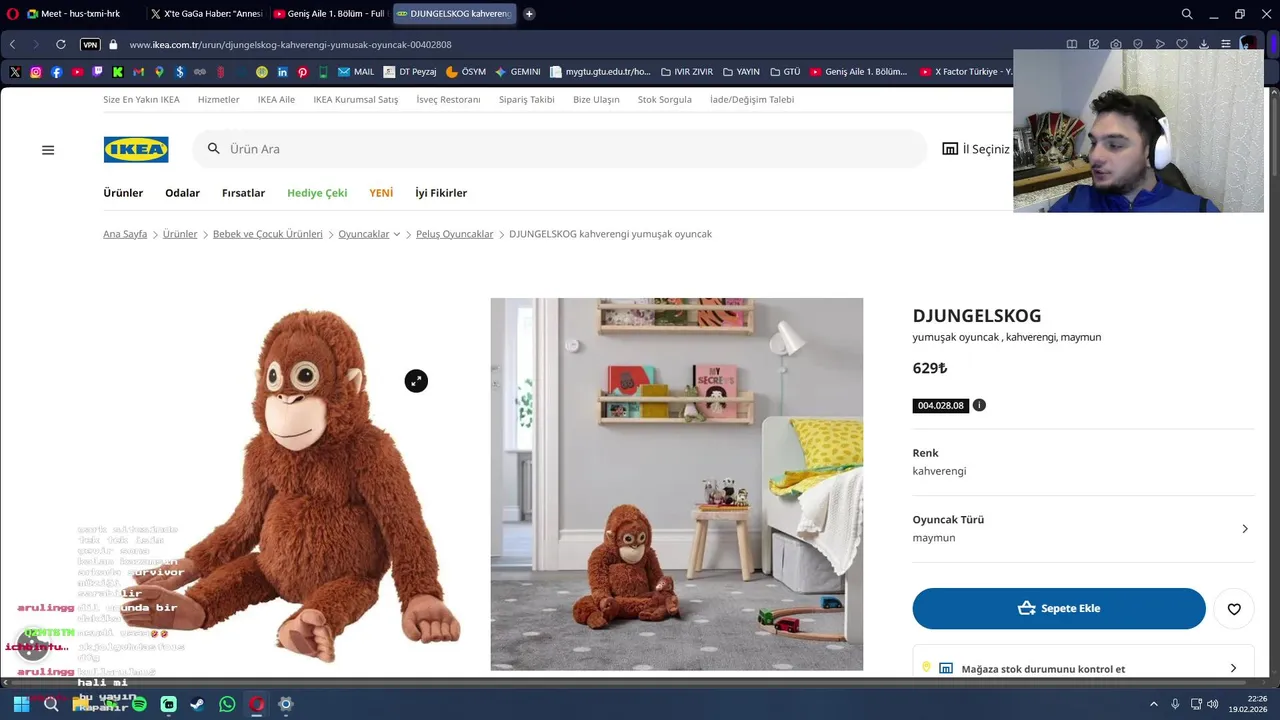Image resolution: width=1280 pixels, height=720 pixels.
Task: Open İade/Değişim Talebi link
Action: 752,99
